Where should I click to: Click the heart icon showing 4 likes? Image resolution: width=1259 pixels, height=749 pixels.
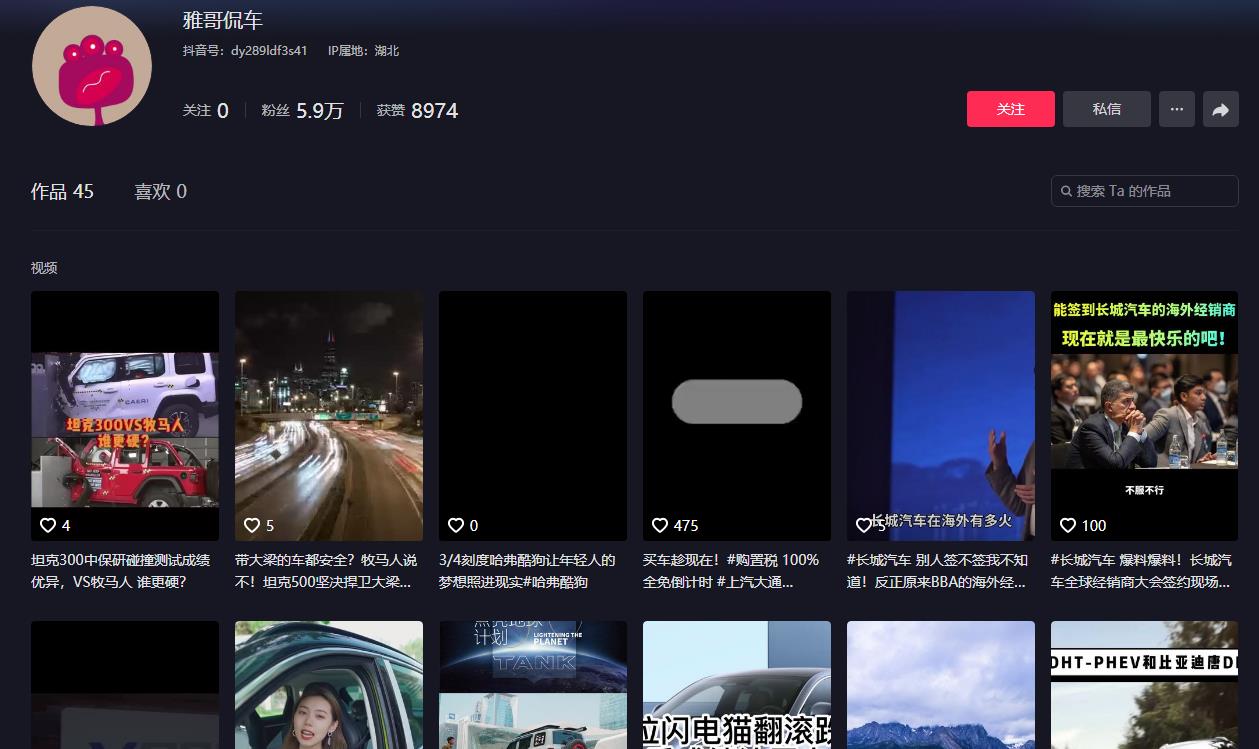(48, 525)
